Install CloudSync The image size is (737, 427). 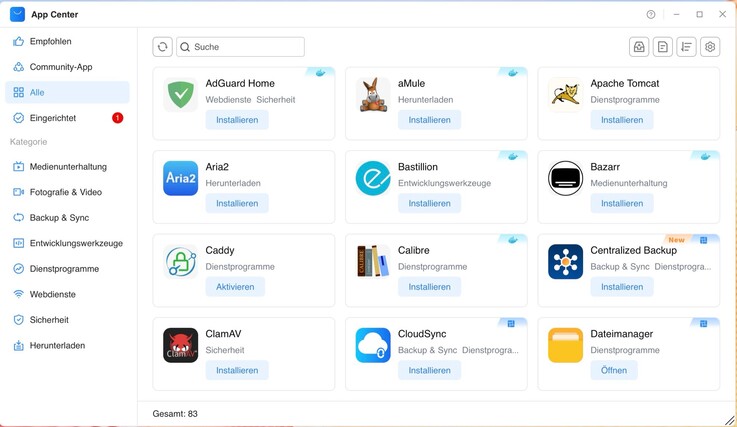(x=429, y=370)
